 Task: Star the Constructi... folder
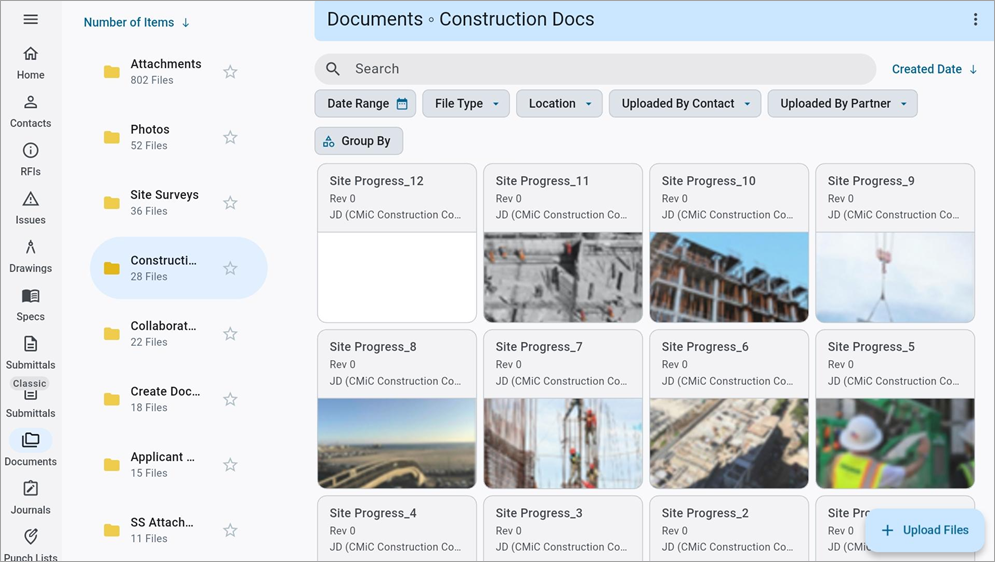230,268
